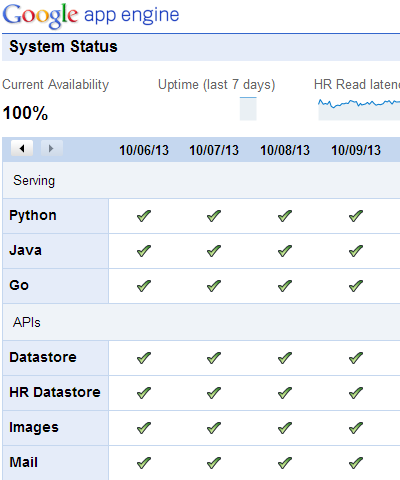
Task: Open the Go serving row label
Action: pyautogui.click(x=19, y=285)
